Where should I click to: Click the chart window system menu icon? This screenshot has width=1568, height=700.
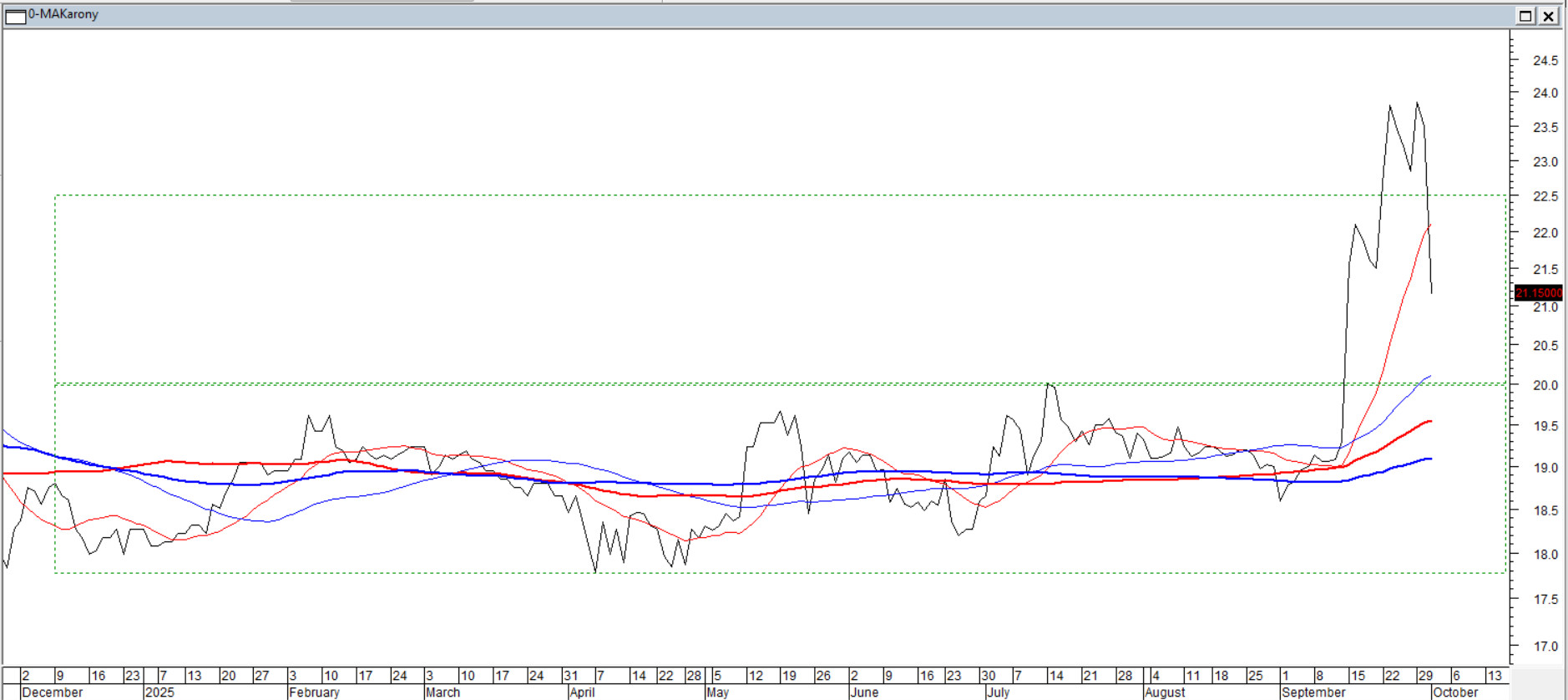pos(15,16)
